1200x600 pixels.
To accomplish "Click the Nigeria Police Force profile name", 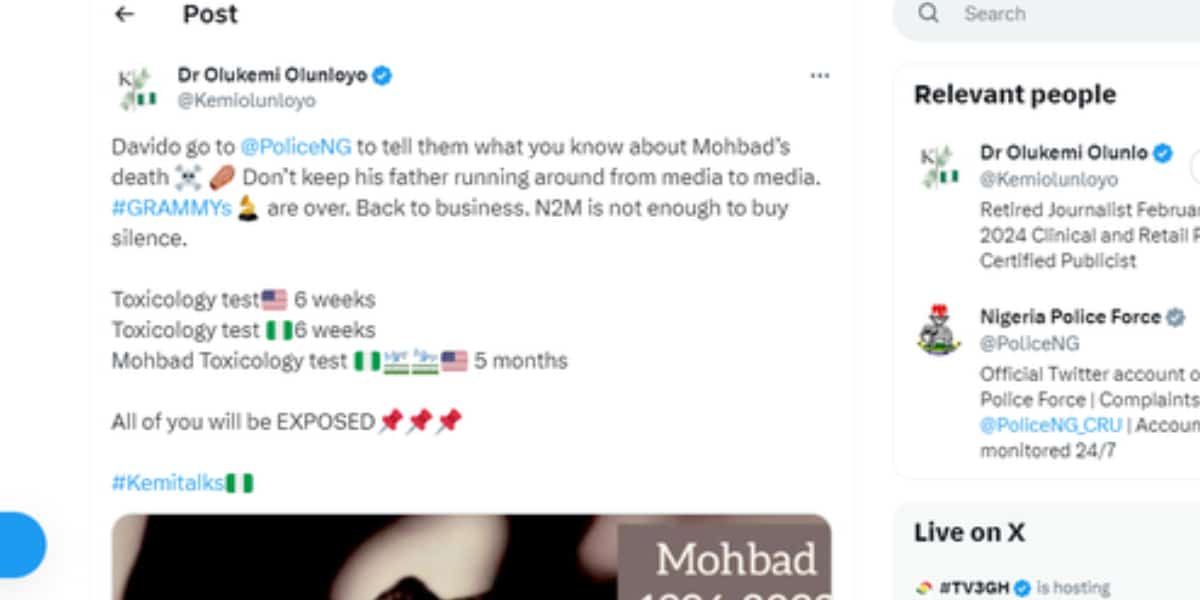I will [1070, 317].
